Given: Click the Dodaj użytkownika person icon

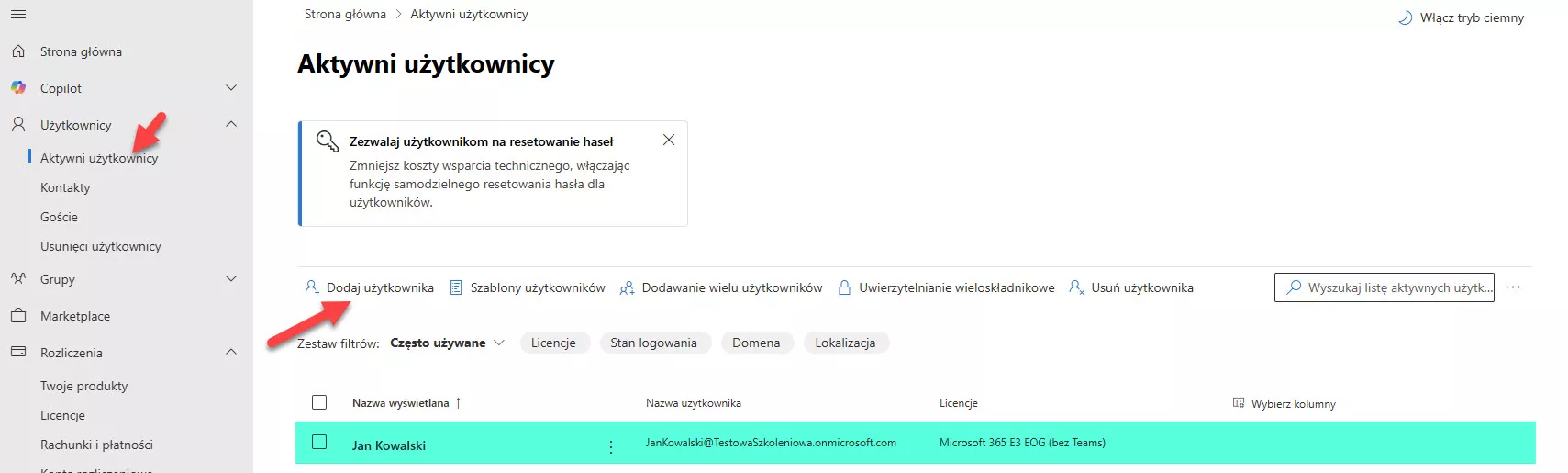Looking at the screenshot, I should coord(312,287).
